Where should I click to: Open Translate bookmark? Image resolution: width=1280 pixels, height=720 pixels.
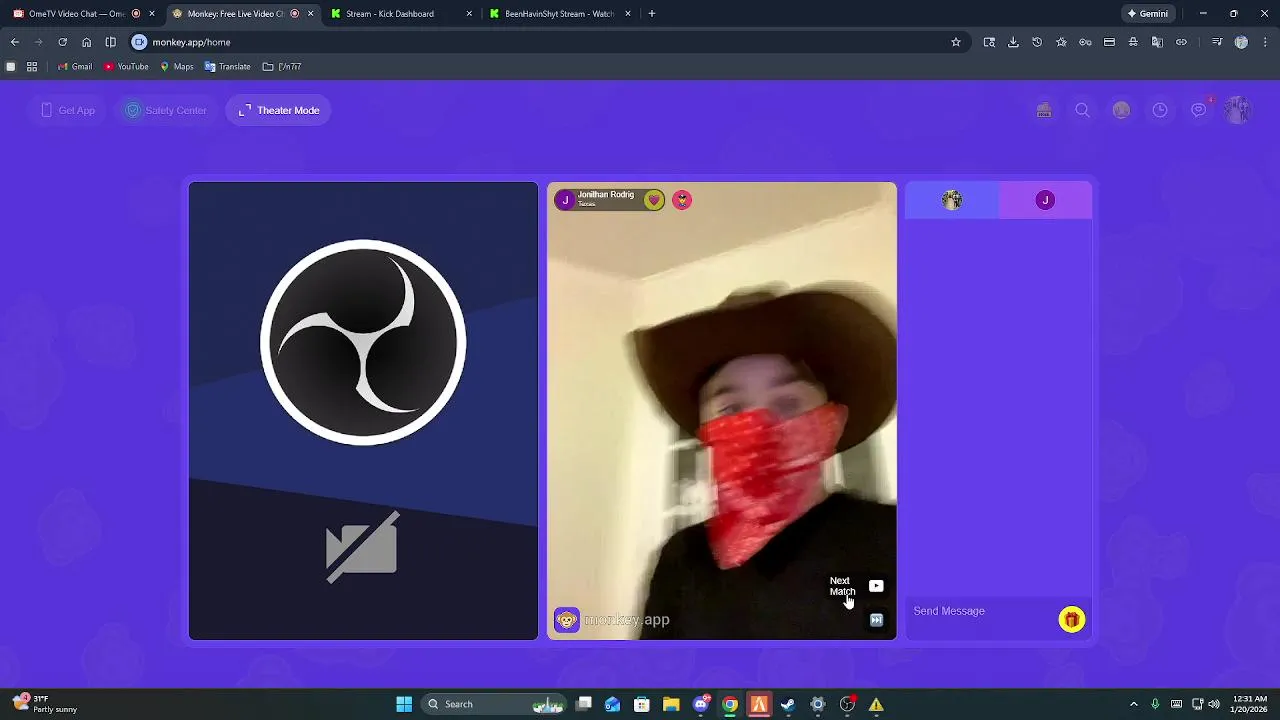click(228, 67)
